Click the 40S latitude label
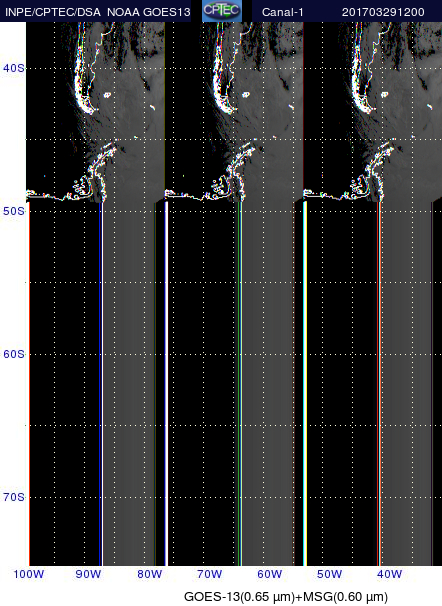The width and height of the screenshot is (442, 606). (14, 68)
